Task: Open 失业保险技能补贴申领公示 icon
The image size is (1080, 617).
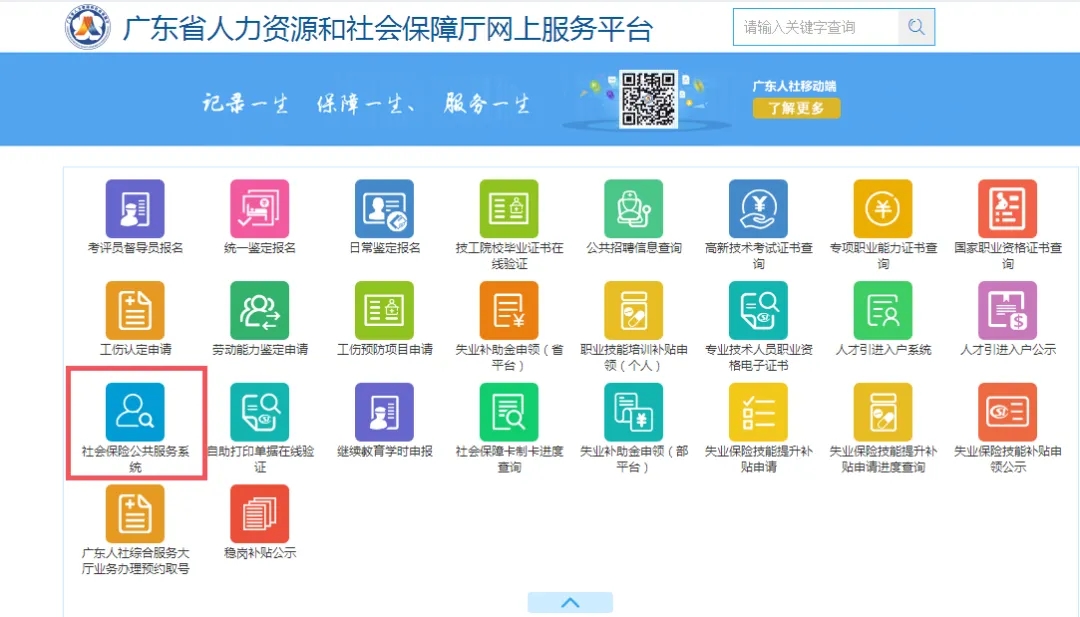Action: point(1008,412)
